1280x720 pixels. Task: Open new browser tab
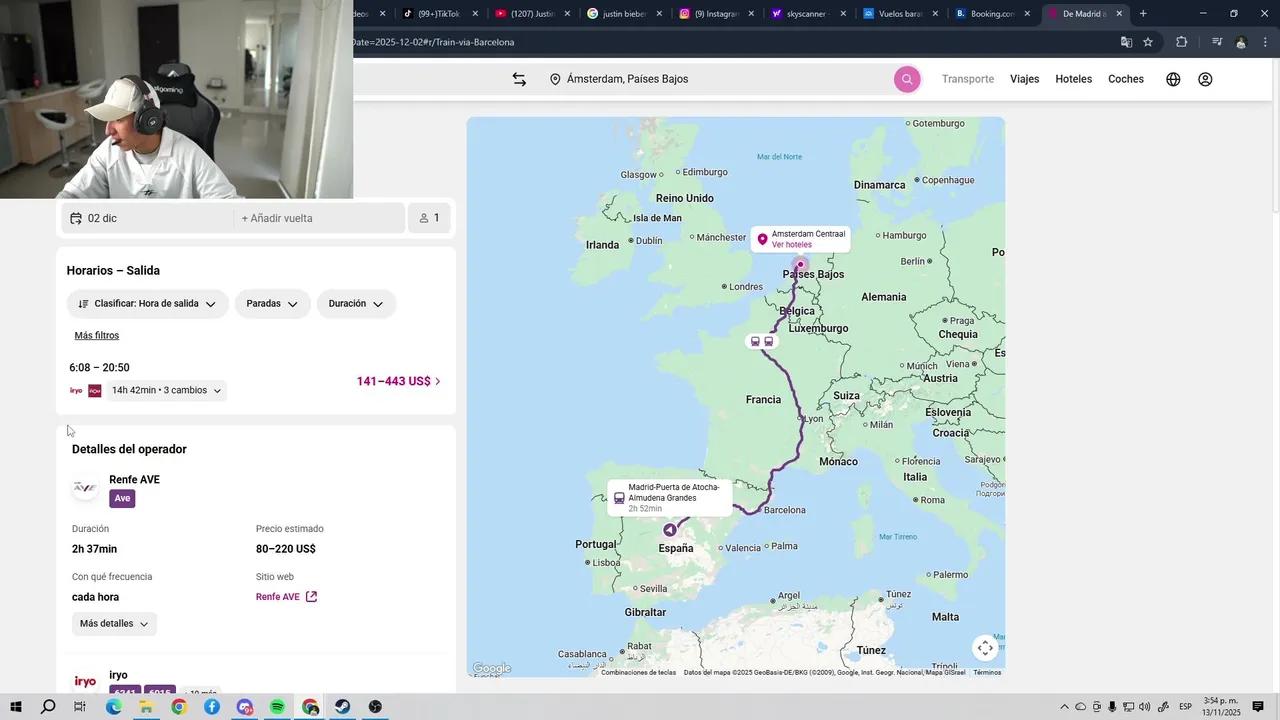(1143, 14)
